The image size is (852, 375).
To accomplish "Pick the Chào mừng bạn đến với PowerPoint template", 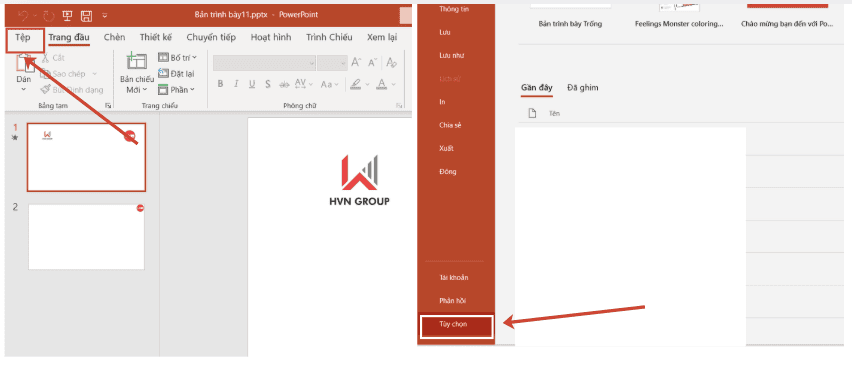I will [786, 23].
